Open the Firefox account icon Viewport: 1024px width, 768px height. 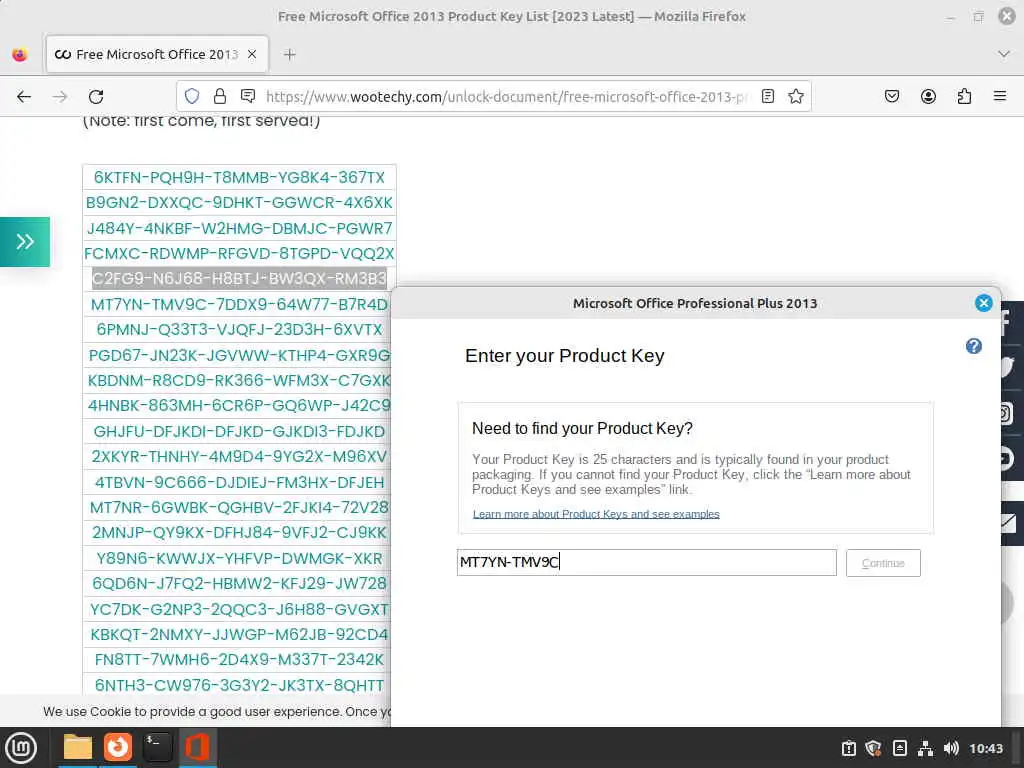tap(928, 97)
